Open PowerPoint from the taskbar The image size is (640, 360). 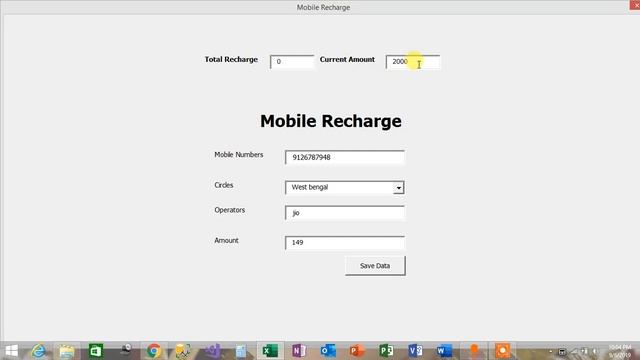pos(357,351)
